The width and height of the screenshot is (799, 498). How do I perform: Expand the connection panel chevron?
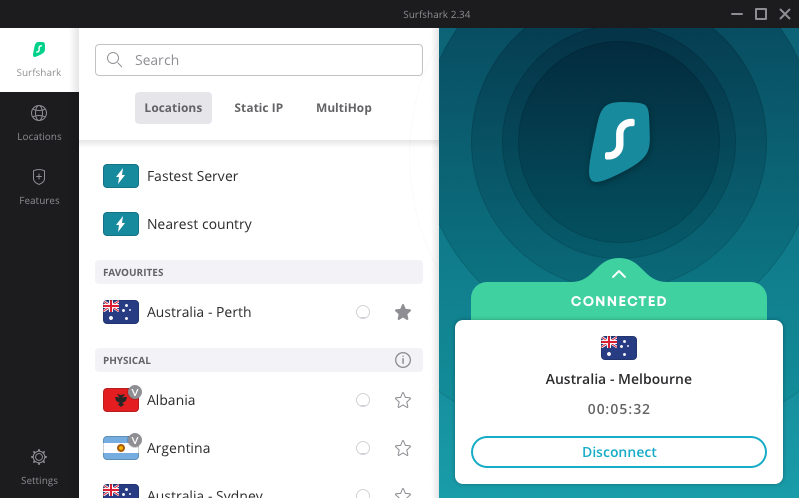click(x=618, y=274)
